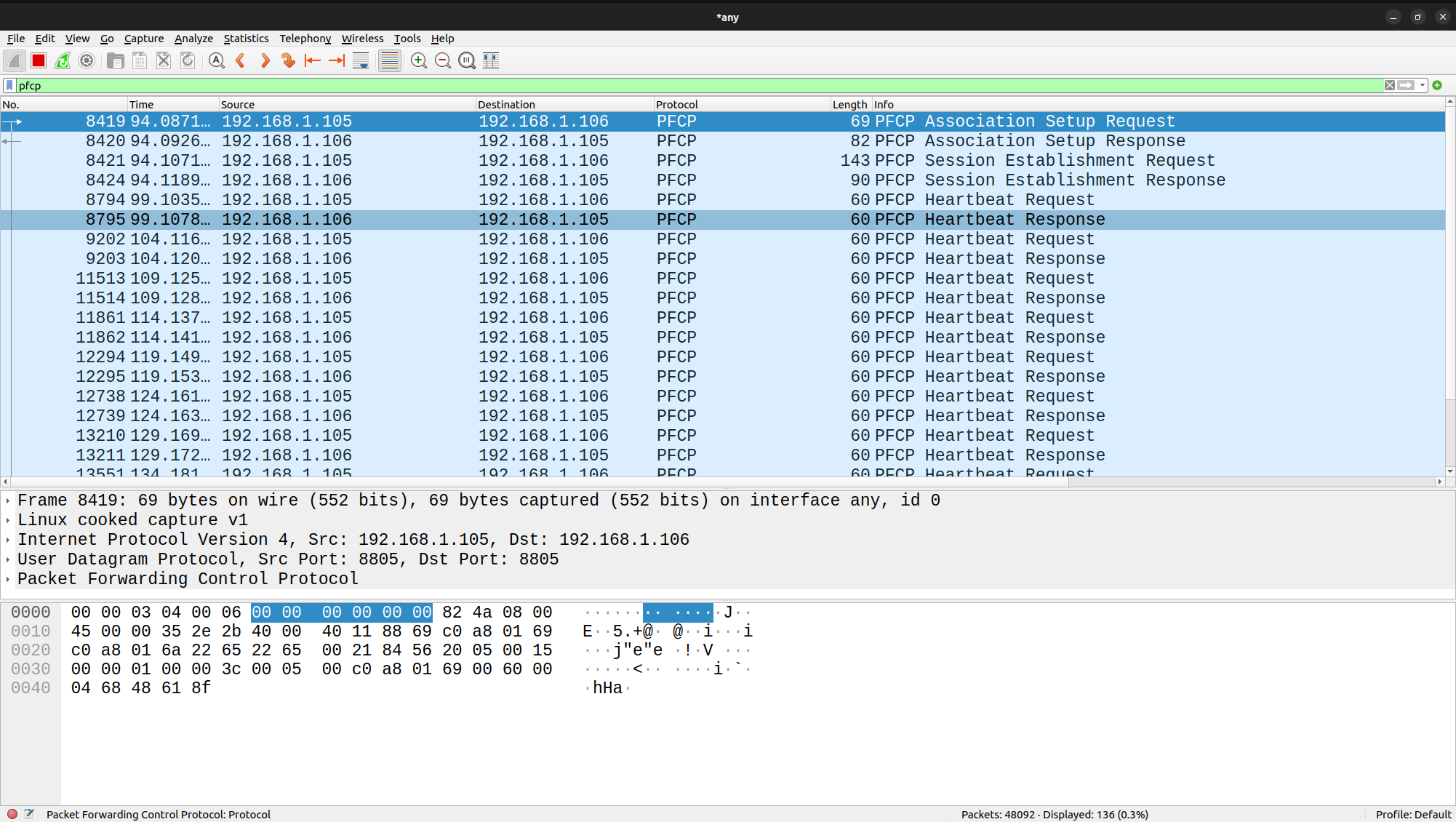Click the pfcp display filter field

point(698,86)
